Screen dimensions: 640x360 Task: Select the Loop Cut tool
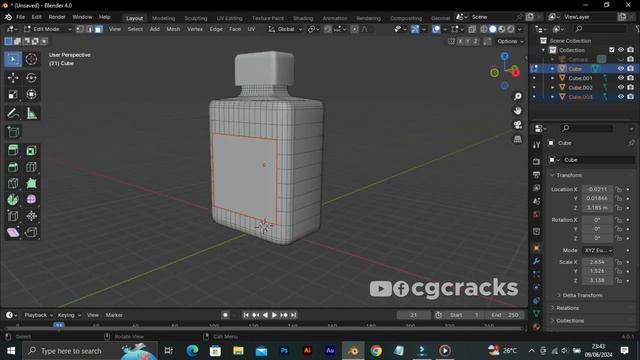pyautogui.click(x=31, y=167)
